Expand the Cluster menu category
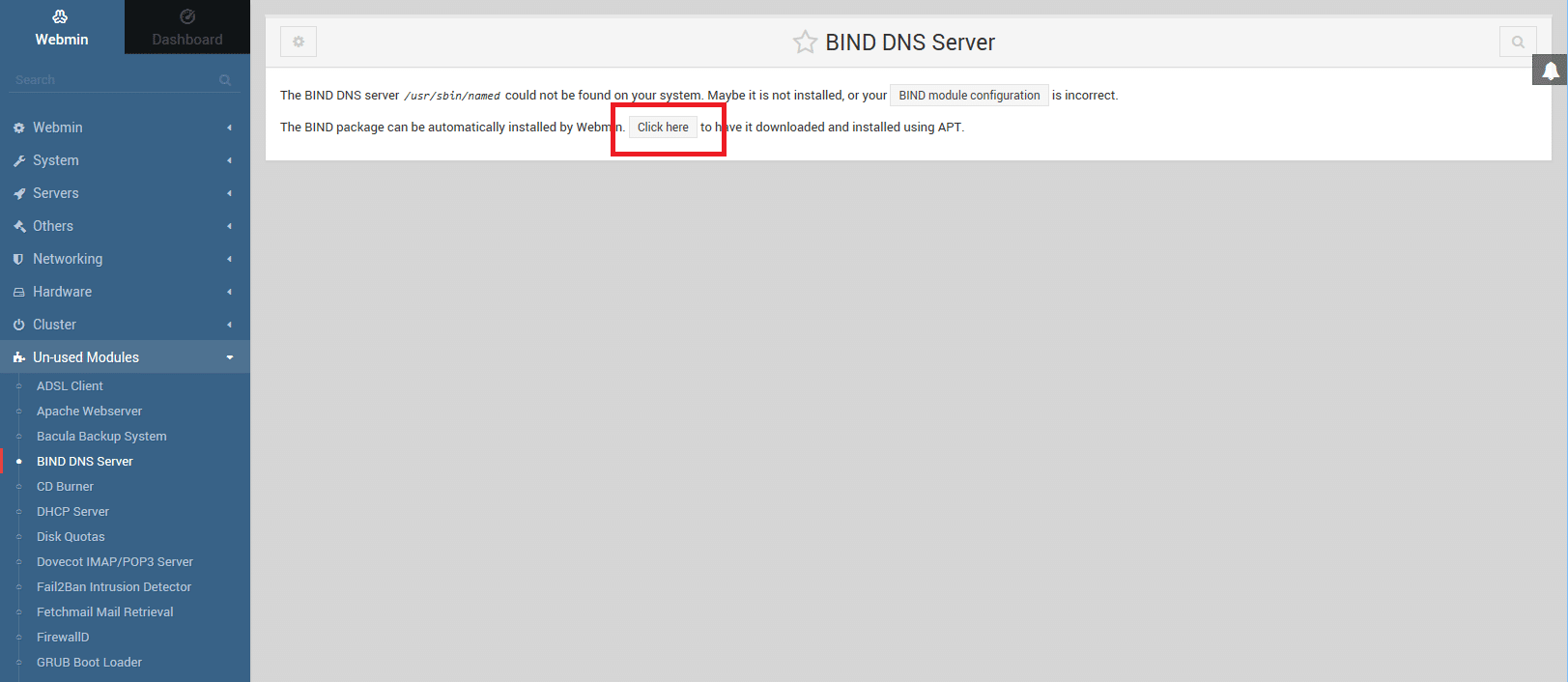The width and height of the screenshot is (1568, 682). coord(125,325)
